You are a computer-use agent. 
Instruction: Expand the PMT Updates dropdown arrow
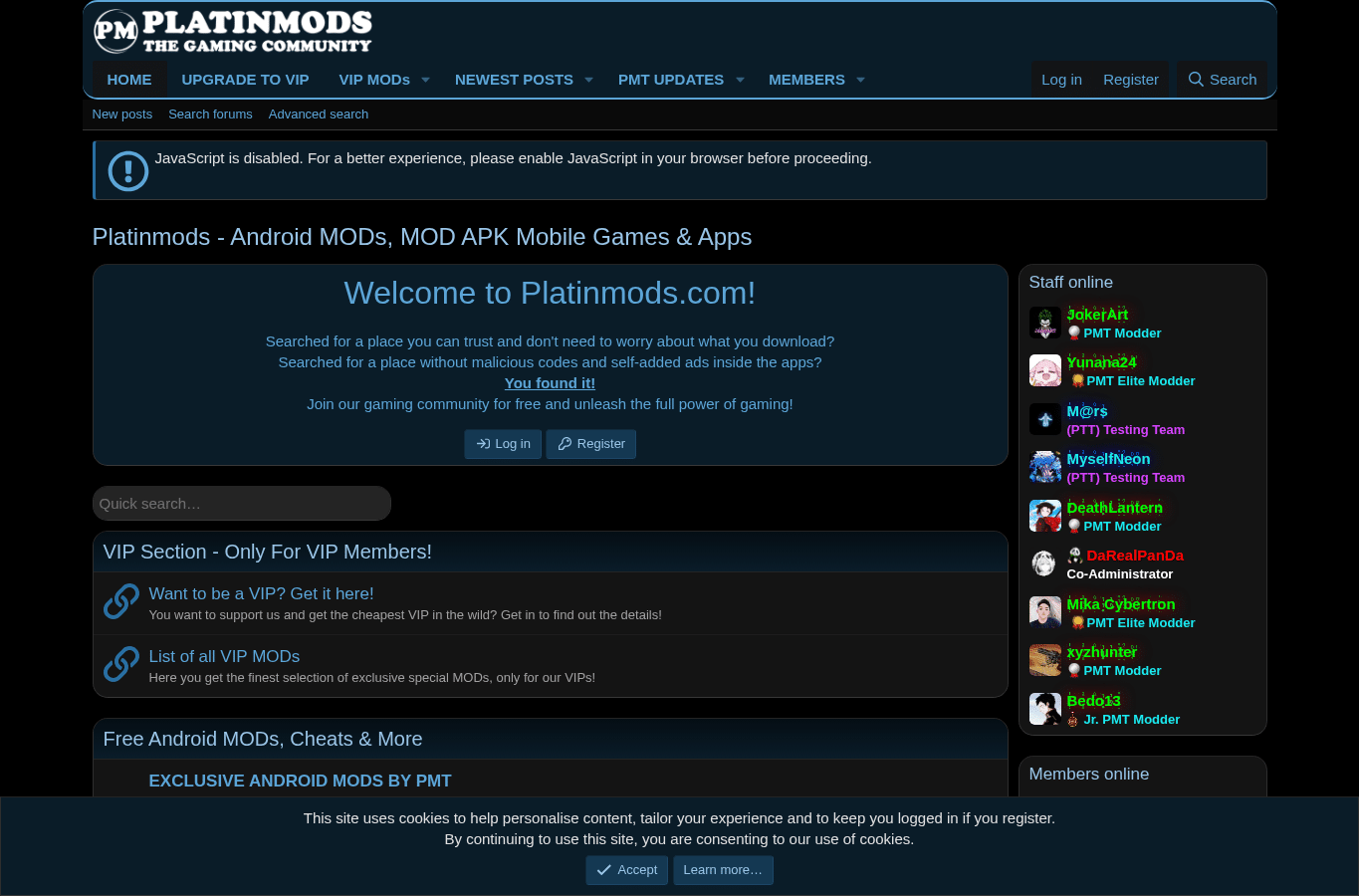click(740, 80)
